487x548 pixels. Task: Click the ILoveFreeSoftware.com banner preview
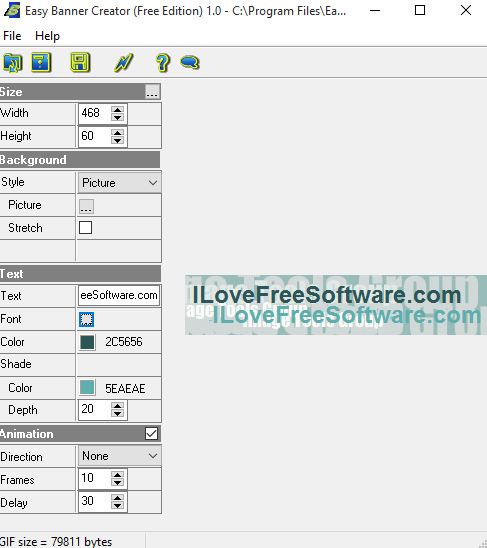pos(336,305)
